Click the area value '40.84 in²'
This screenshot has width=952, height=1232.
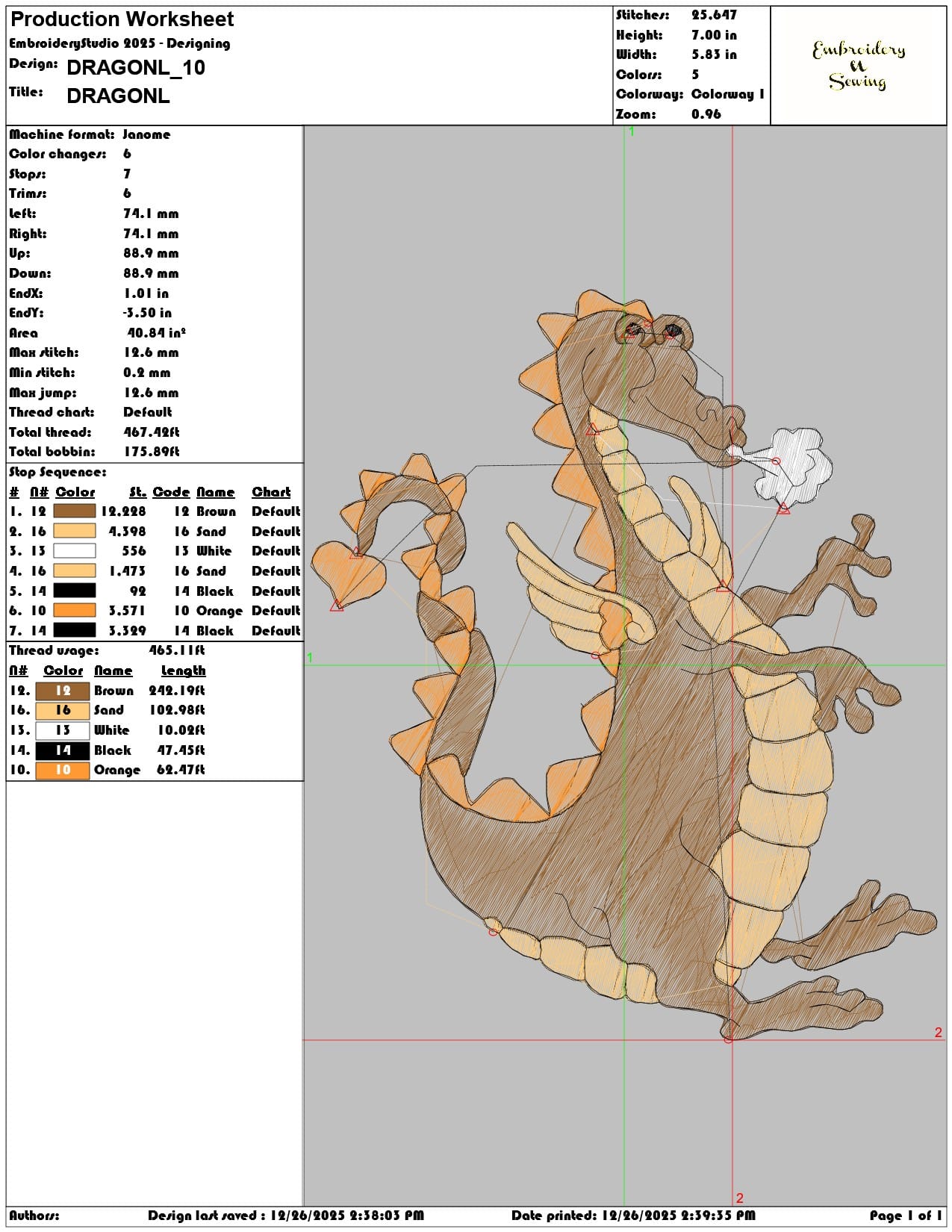pyautogui.click(x=156, y=333)
